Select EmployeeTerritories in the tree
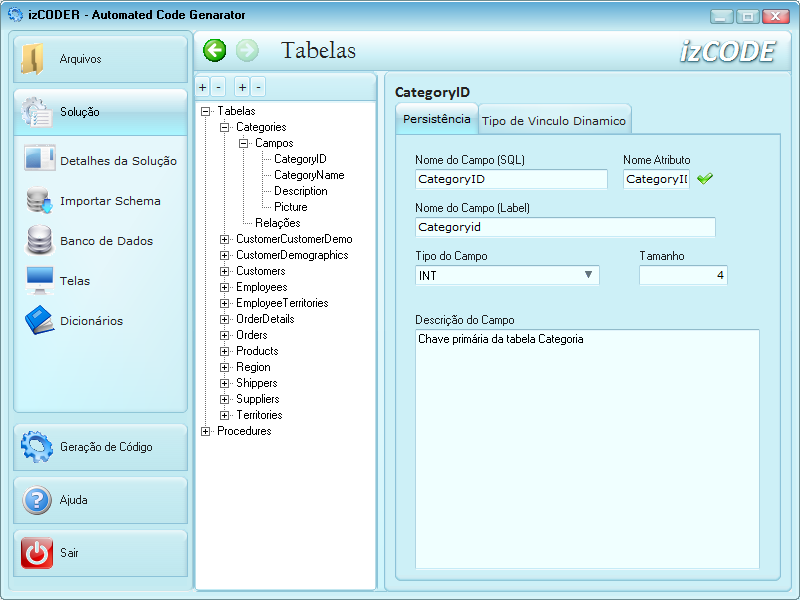The height and width of the screenshot is (600, 800). (282, 303)
